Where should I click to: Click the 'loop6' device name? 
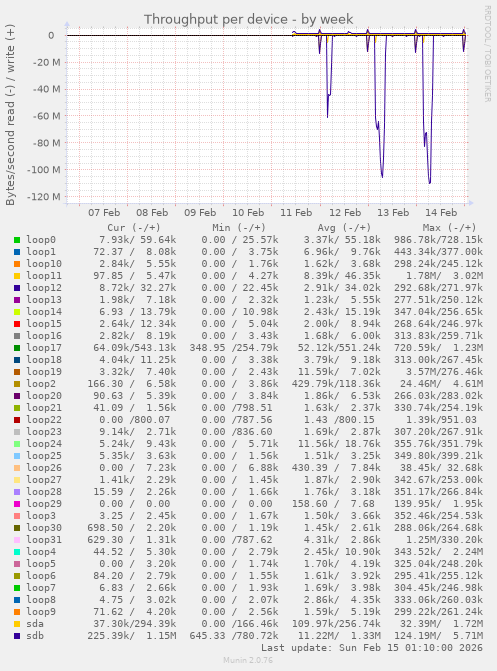pos(41,576)
